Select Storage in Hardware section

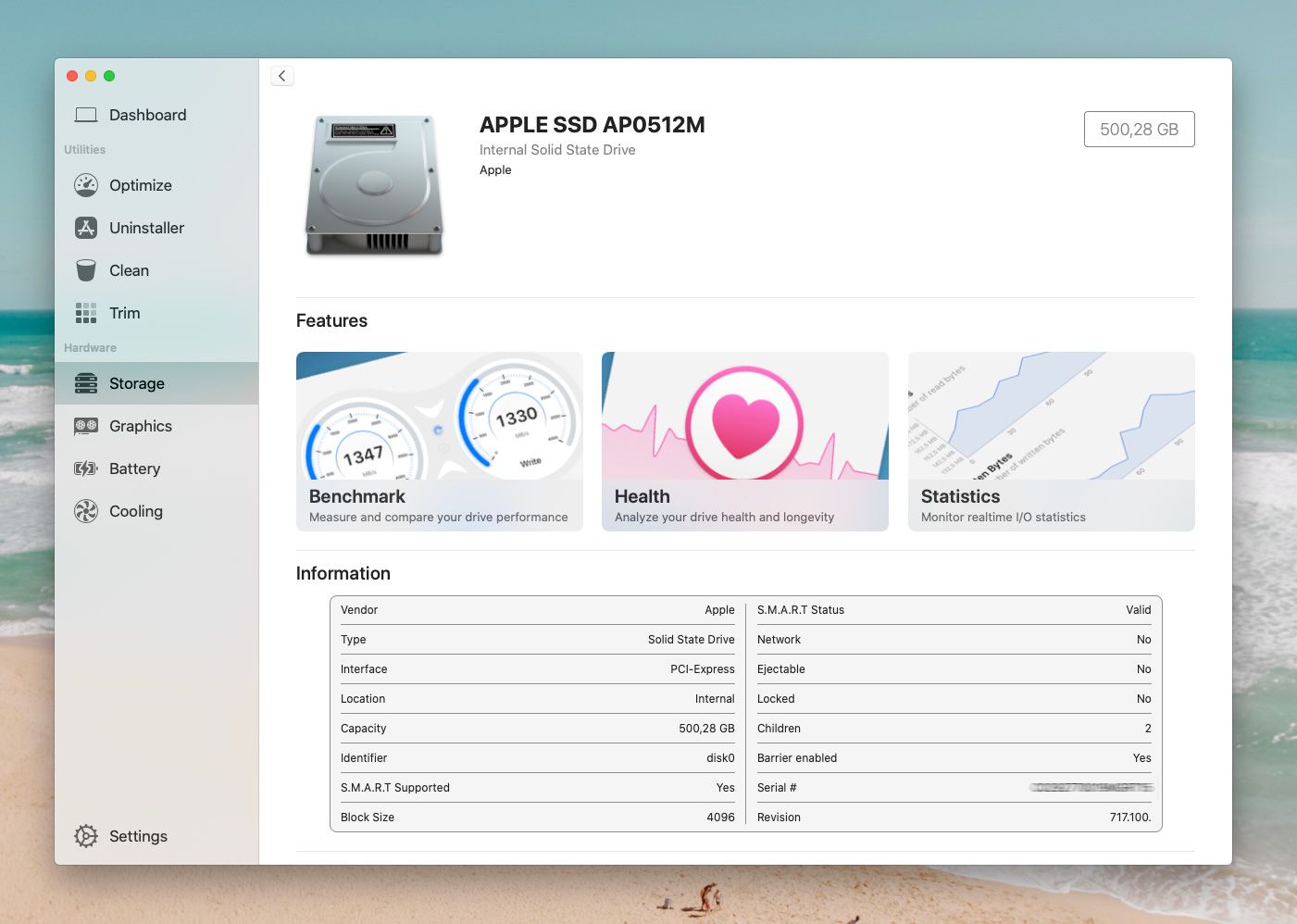pos(156,383)
